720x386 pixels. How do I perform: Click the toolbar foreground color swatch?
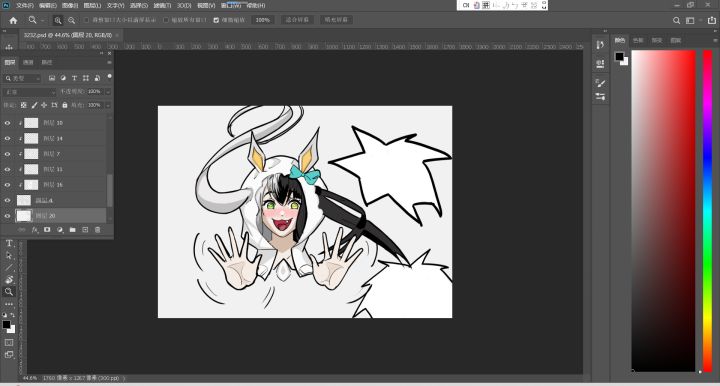tap(6, 325)
